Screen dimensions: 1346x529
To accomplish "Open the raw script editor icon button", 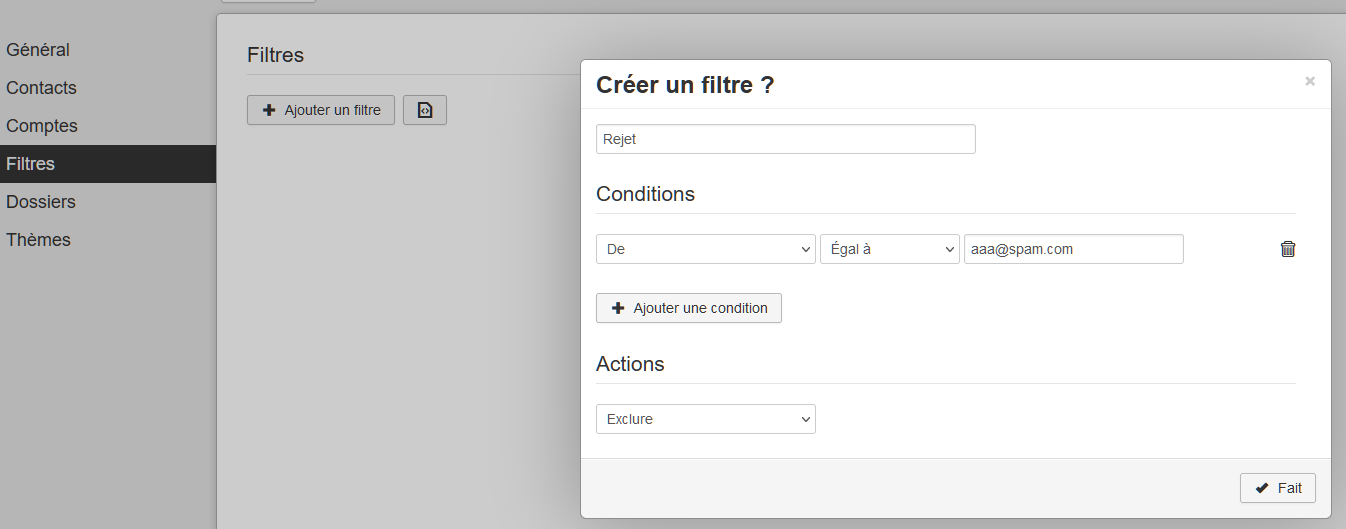I will tap(425, 110).
